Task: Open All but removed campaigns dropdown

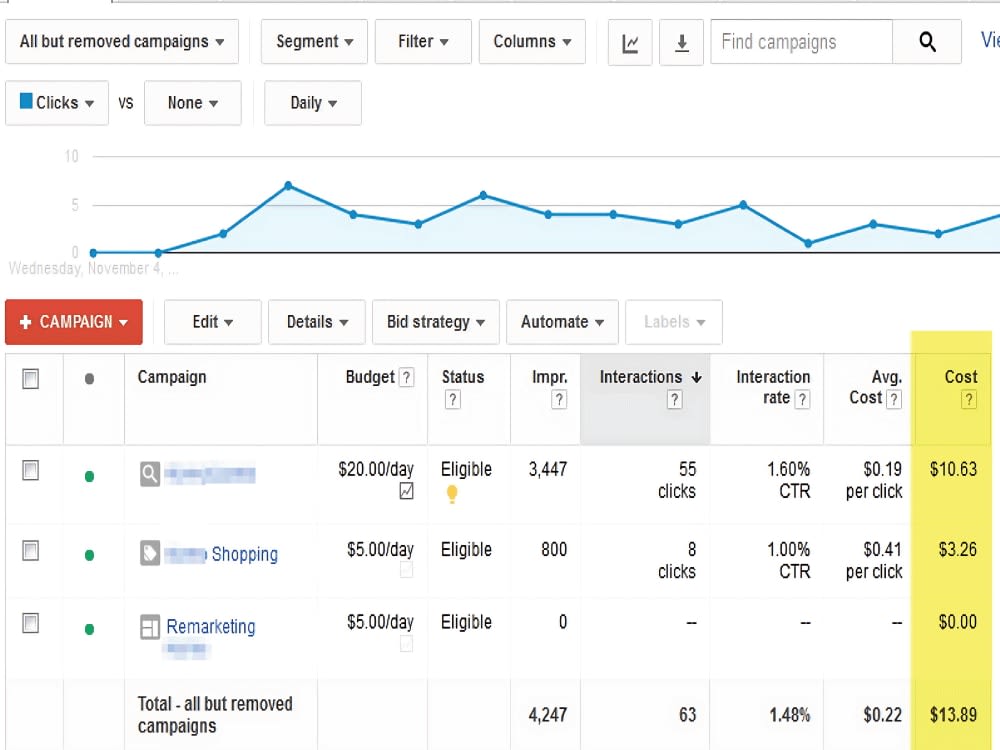Action: tap(122, 42)
